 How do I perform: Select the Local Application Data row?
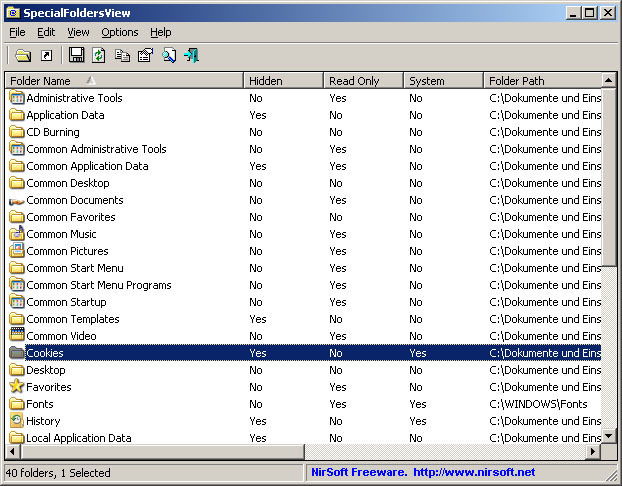click(305, 438)
